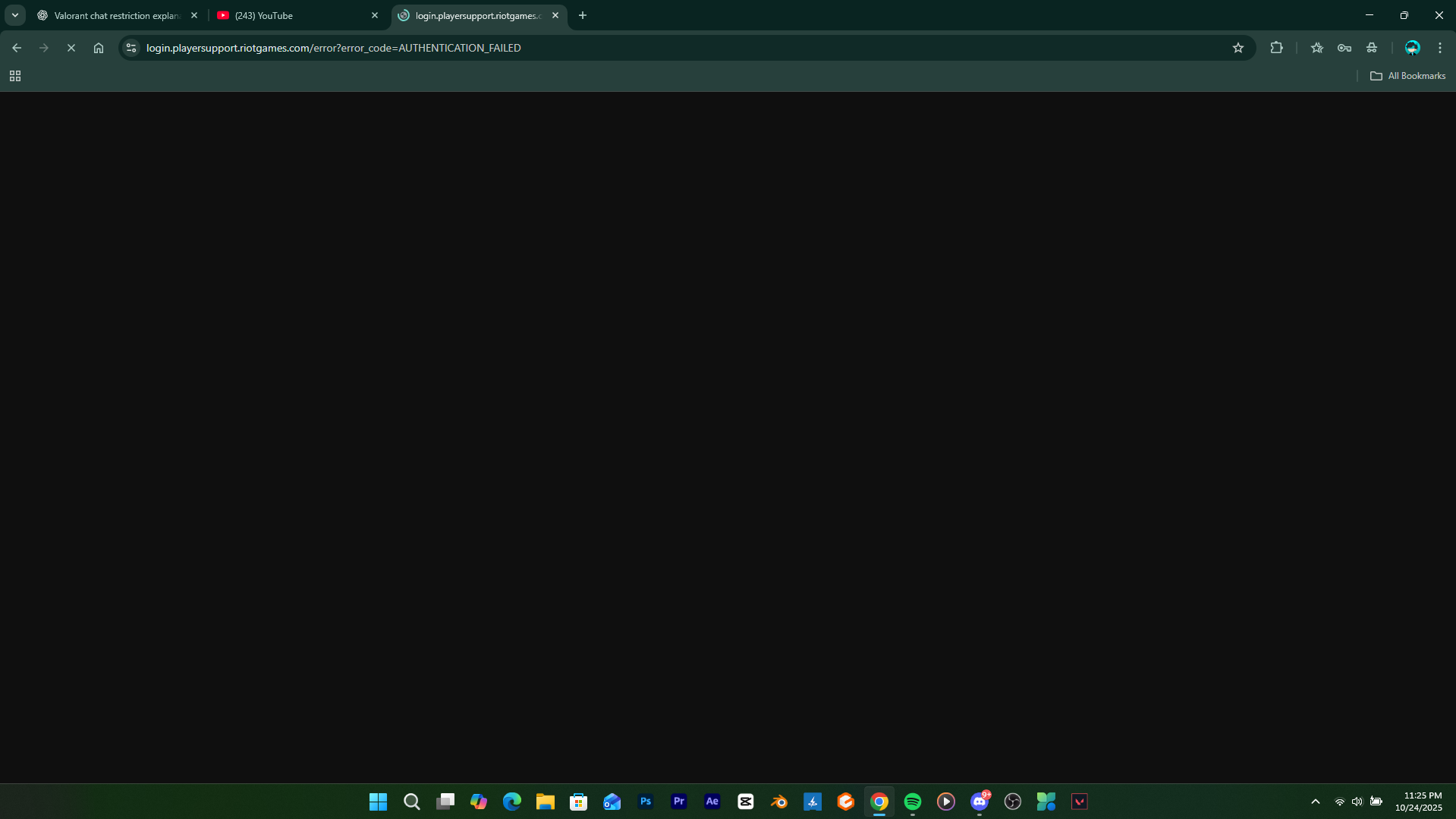This screenshot has height=819, width=1456.
Task: Launch Photoshop from taskbar
Action: 645,802
